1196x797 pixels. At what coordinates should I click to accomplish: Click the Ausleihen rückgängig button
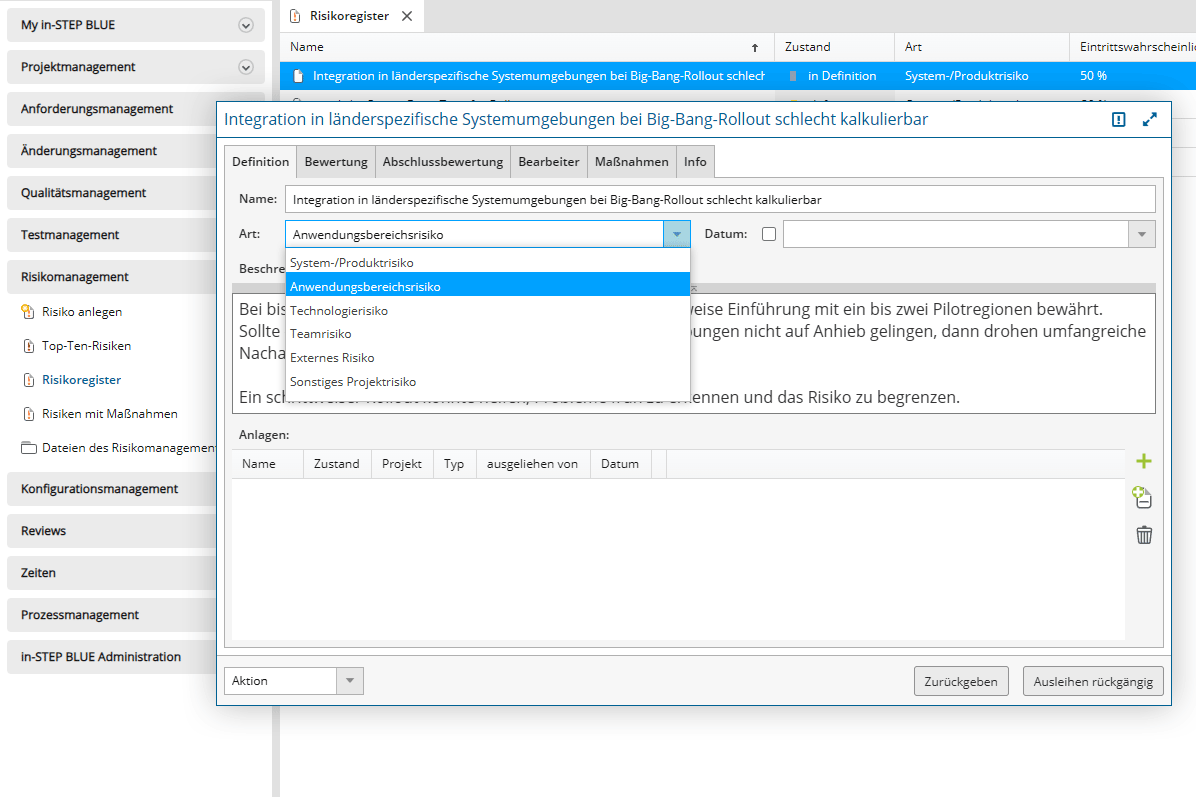pyautogui.click(x=1093, y=681)
